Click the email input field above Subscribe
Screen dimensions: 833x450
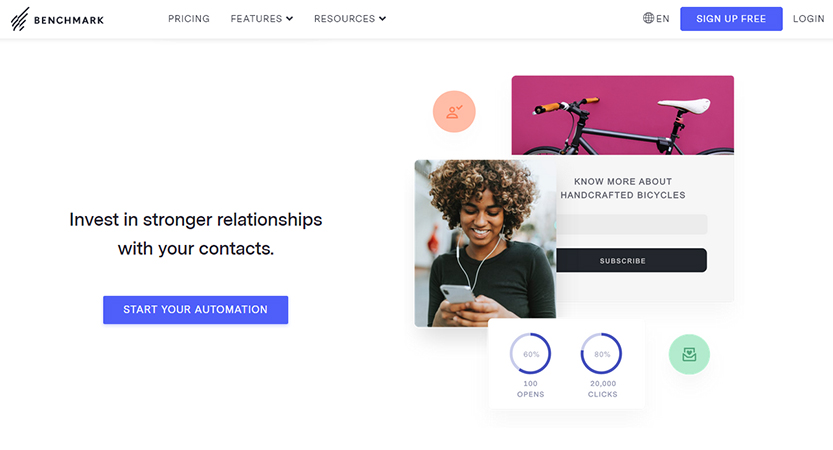point(631,224)
